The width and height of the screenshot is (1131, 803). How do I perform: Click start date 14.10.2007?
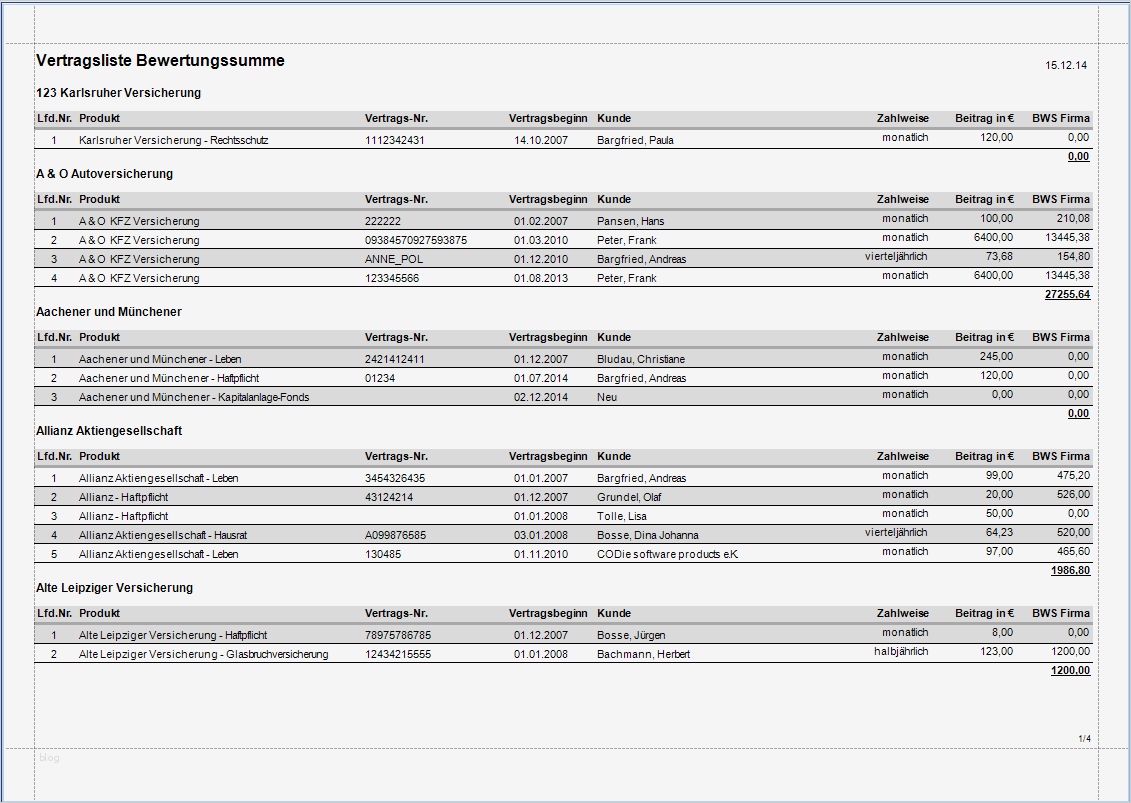[x=541, y=140]
